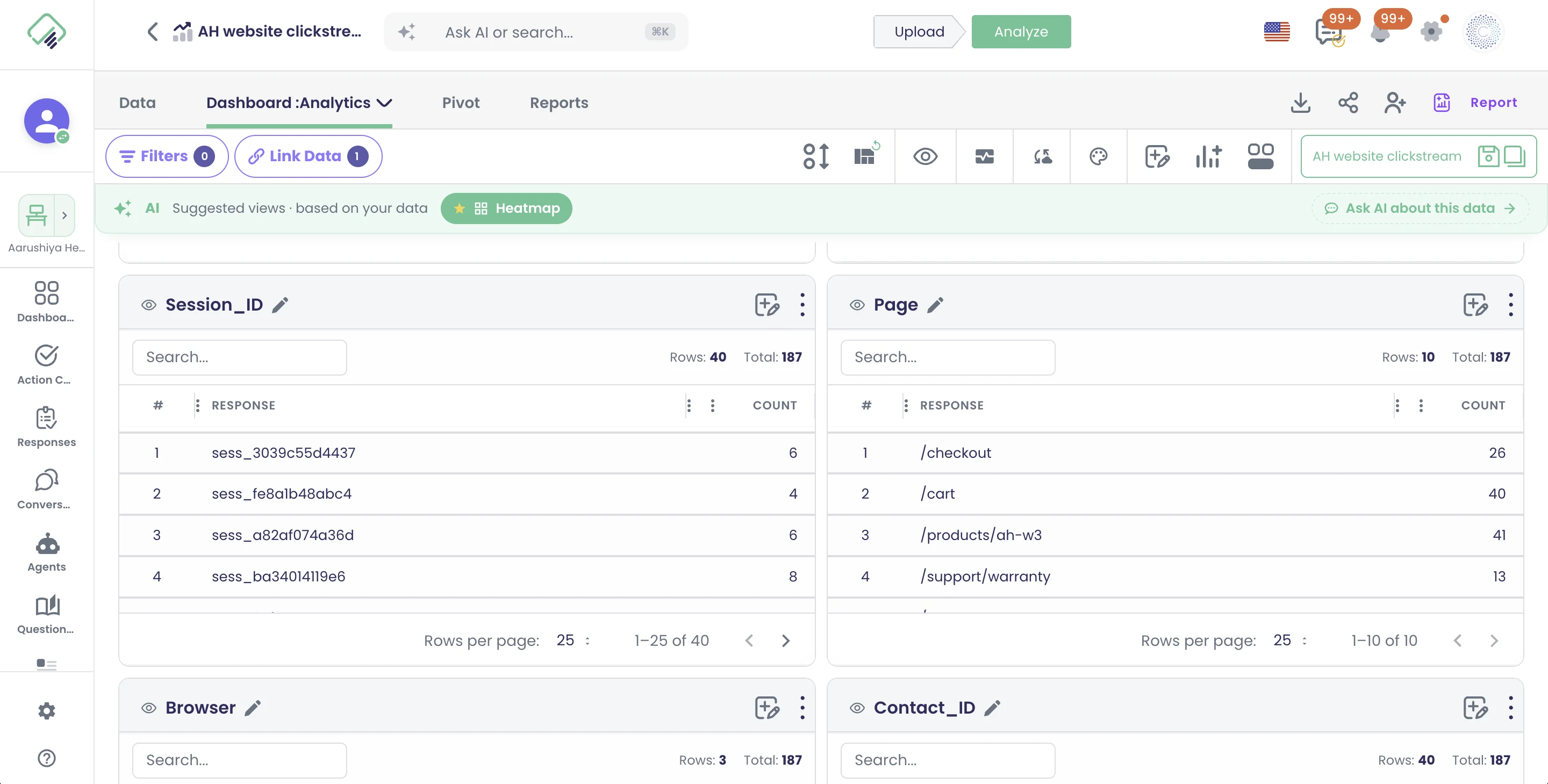The height and width of the screenshot is (784, 1548).
Task: Edit the Session_ID title pencil icon
Action: pos(280,305)
